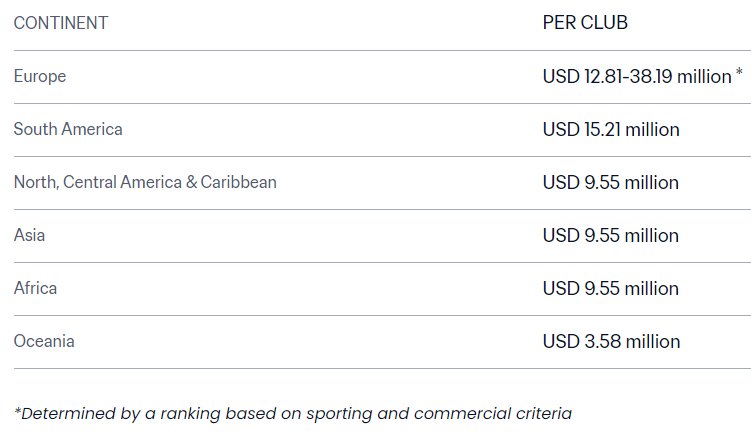Click Africa's USD 9.55 million value

coord(611,289)
